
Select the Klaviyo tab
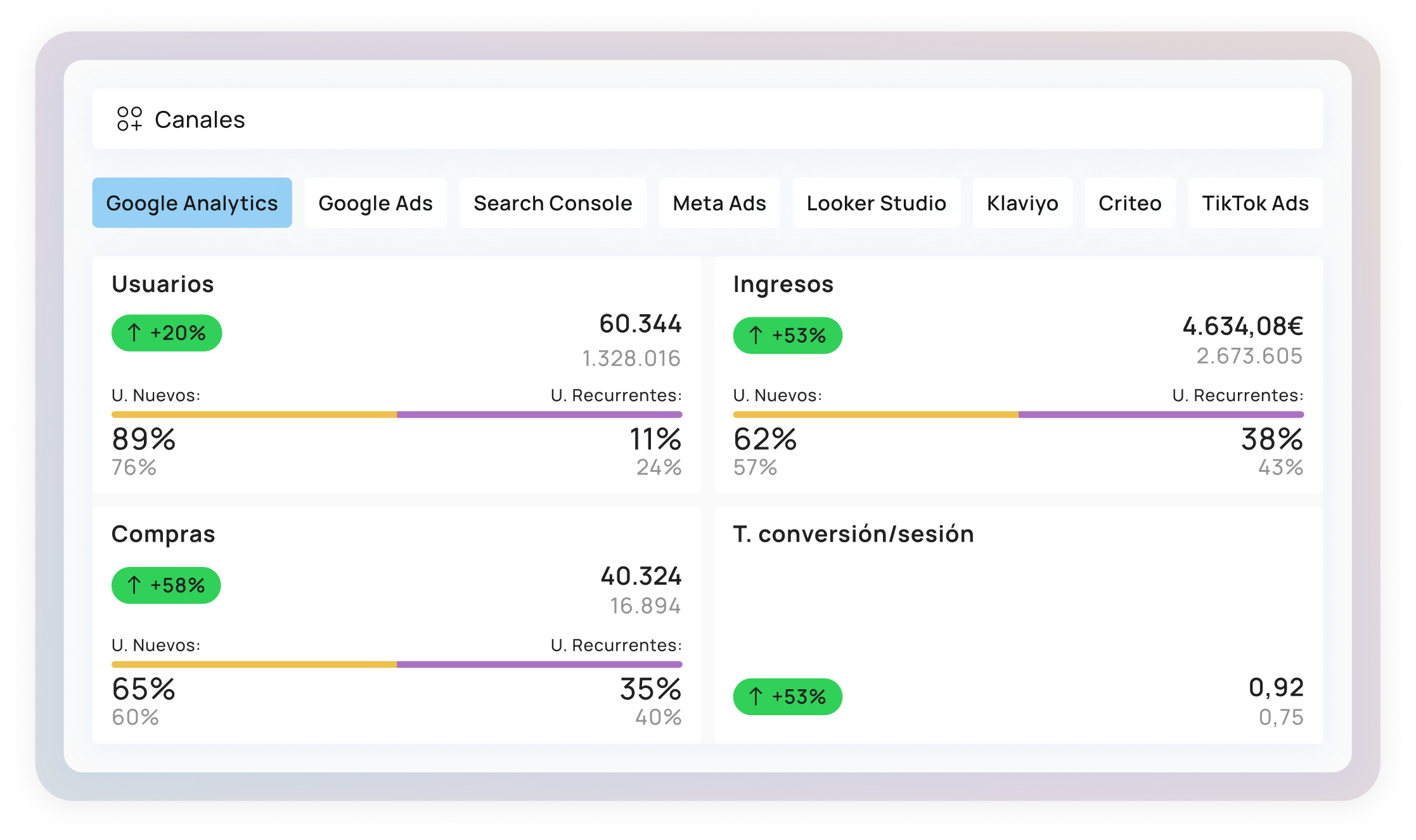tap(1022, 203)
